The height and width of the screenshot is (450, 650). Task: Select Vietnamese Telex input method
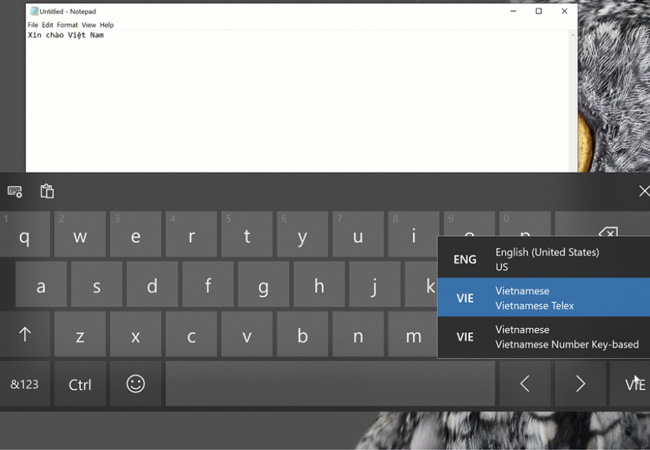[x=544, y=298]
